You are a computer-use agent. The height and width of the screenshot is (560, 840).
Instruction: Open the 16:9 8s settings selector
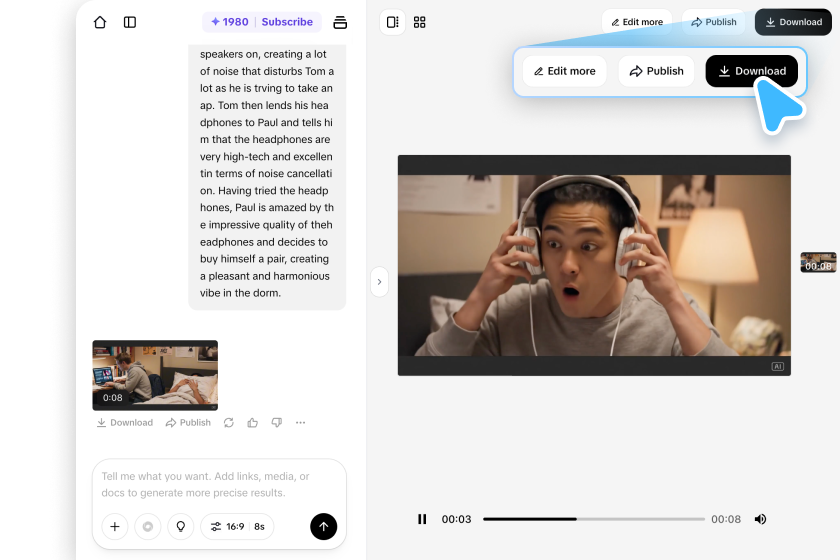pyautogui.click(x=237, y=526)
